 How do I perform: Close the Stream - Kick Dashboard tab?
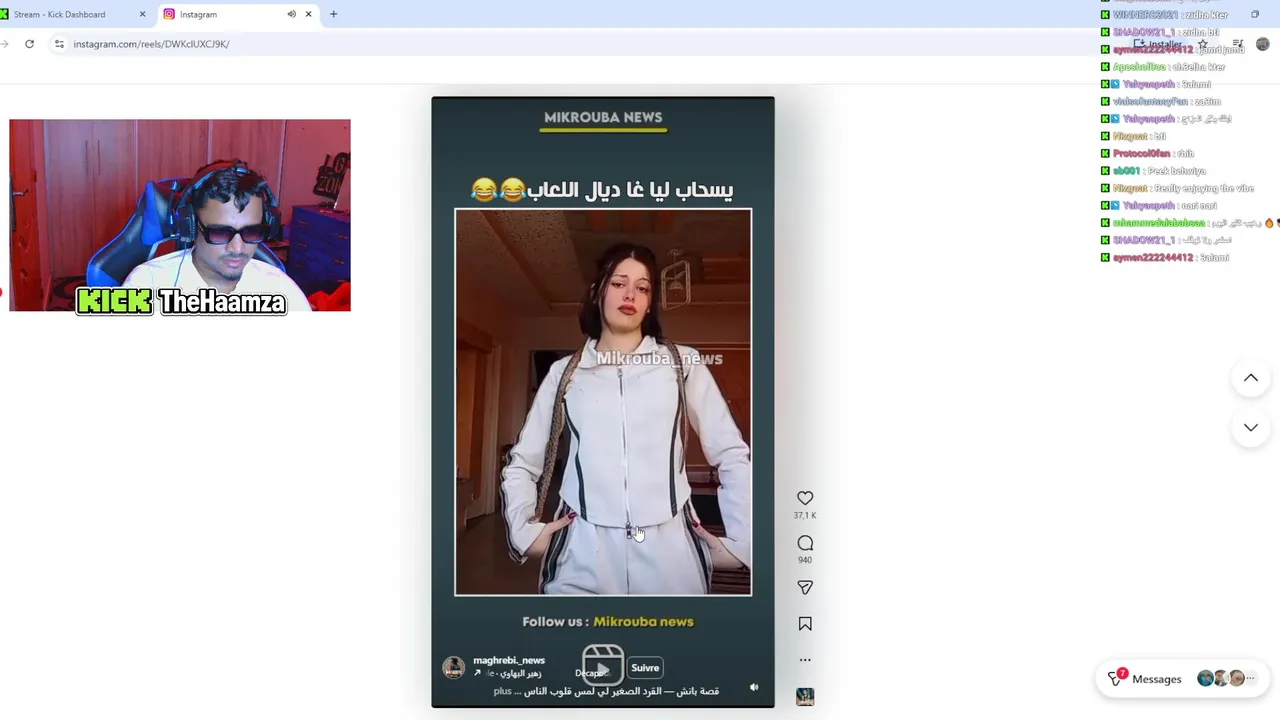pyautogui.click(x=142, y=14)
